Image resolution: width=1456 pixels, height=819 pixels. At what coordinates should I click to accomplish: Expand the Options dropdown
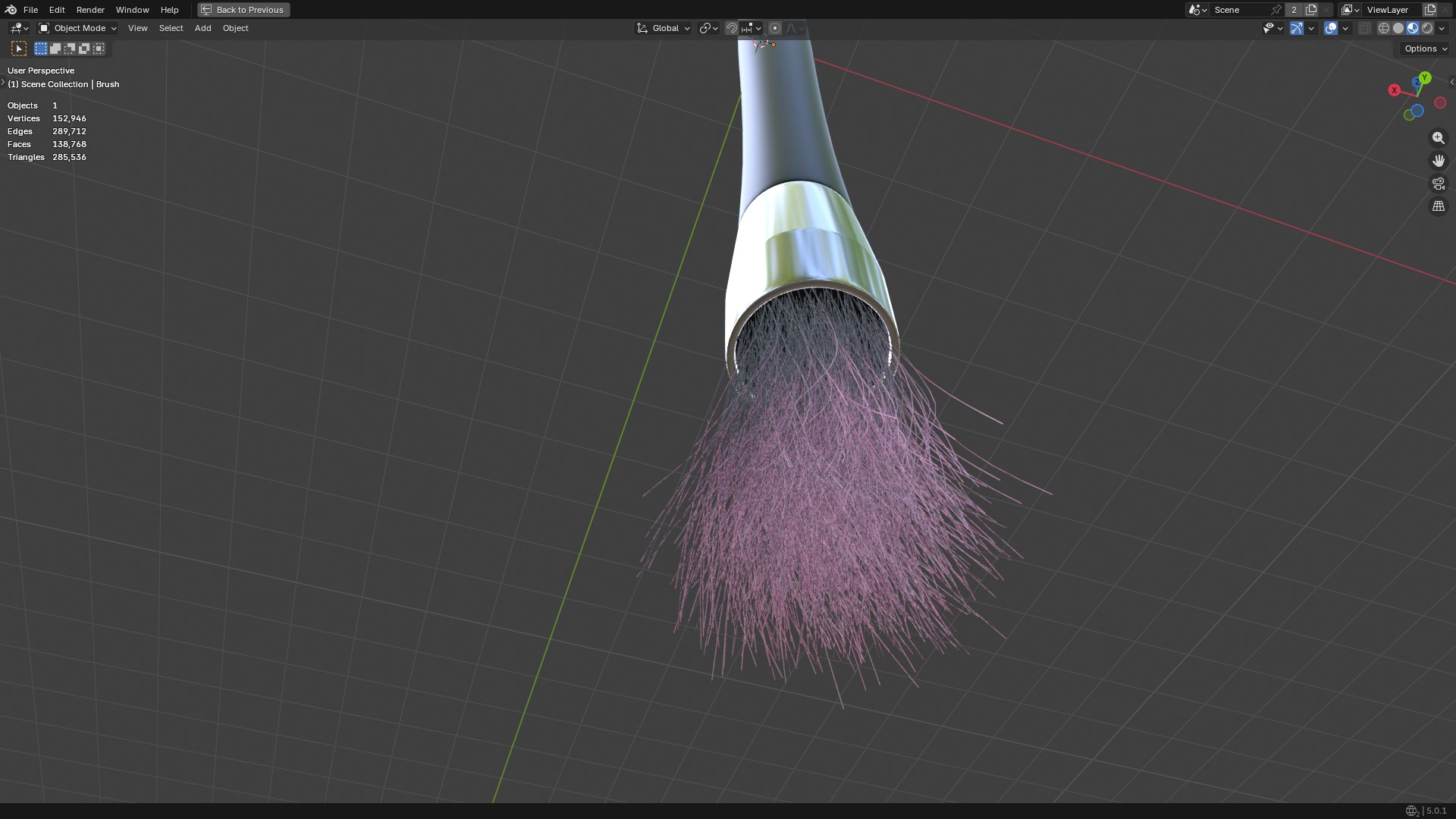pos(1425,49)
